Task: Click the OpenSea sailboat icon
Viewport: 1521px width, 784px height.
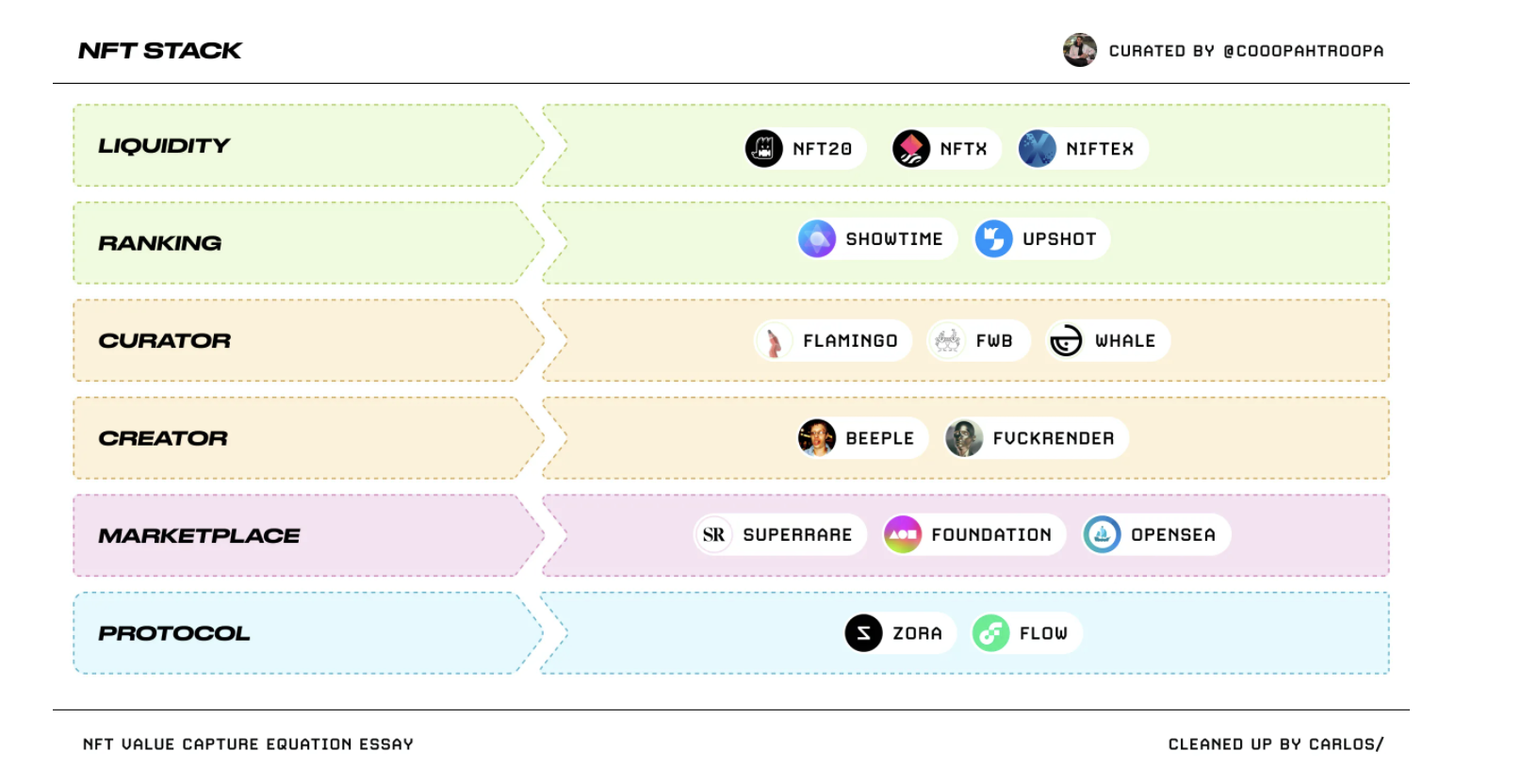Action: coord(1103,535)
